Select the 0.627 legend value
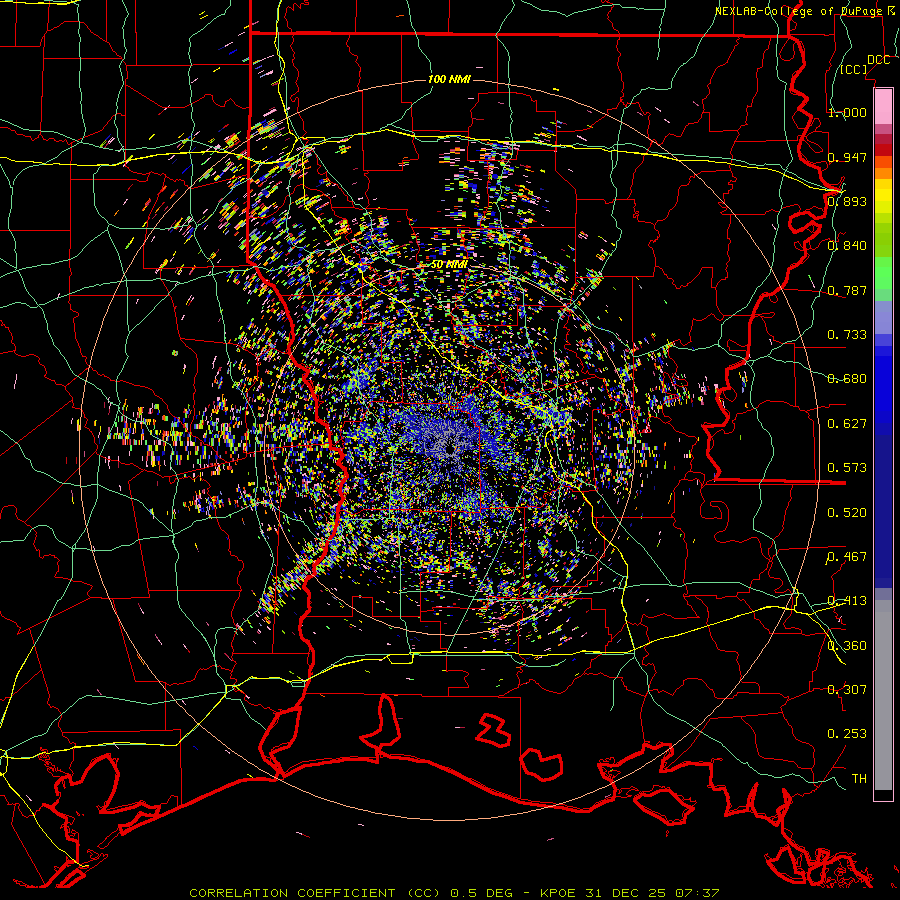Screen dimensions: 900x900 coord(847,424)
